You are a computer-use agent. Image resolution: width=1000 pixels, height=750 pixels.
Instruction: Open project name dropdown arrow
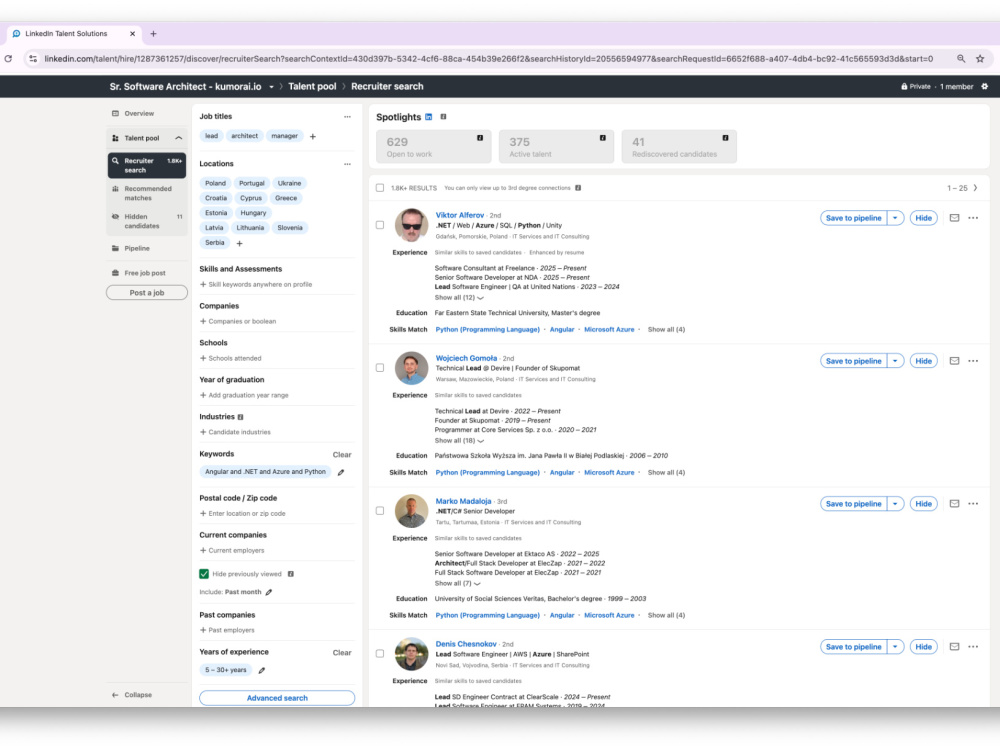tap(271, 87)
